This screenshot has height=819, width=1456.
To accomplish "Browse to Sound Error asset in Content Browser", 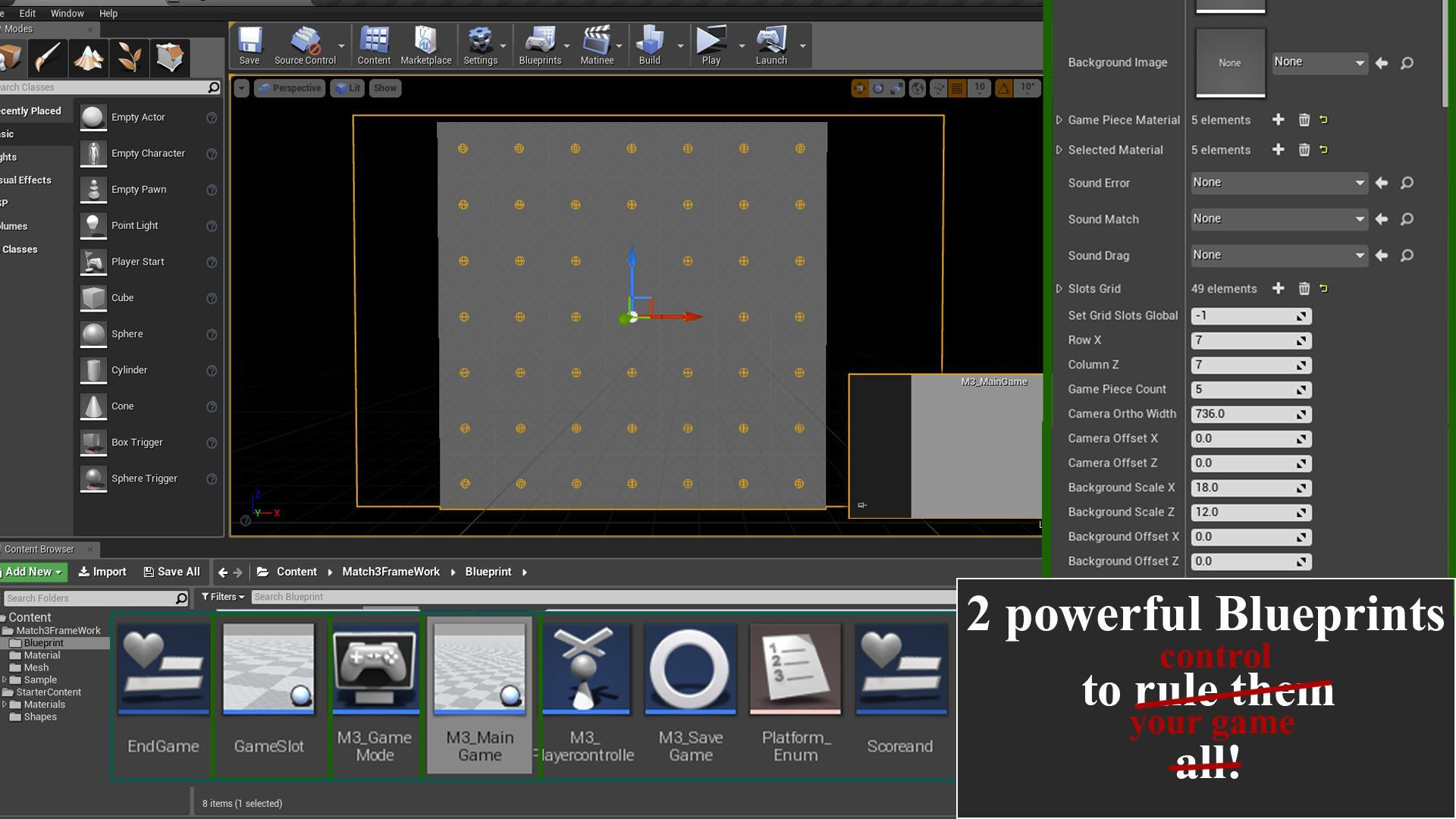I will click(x=1407, y=183).
